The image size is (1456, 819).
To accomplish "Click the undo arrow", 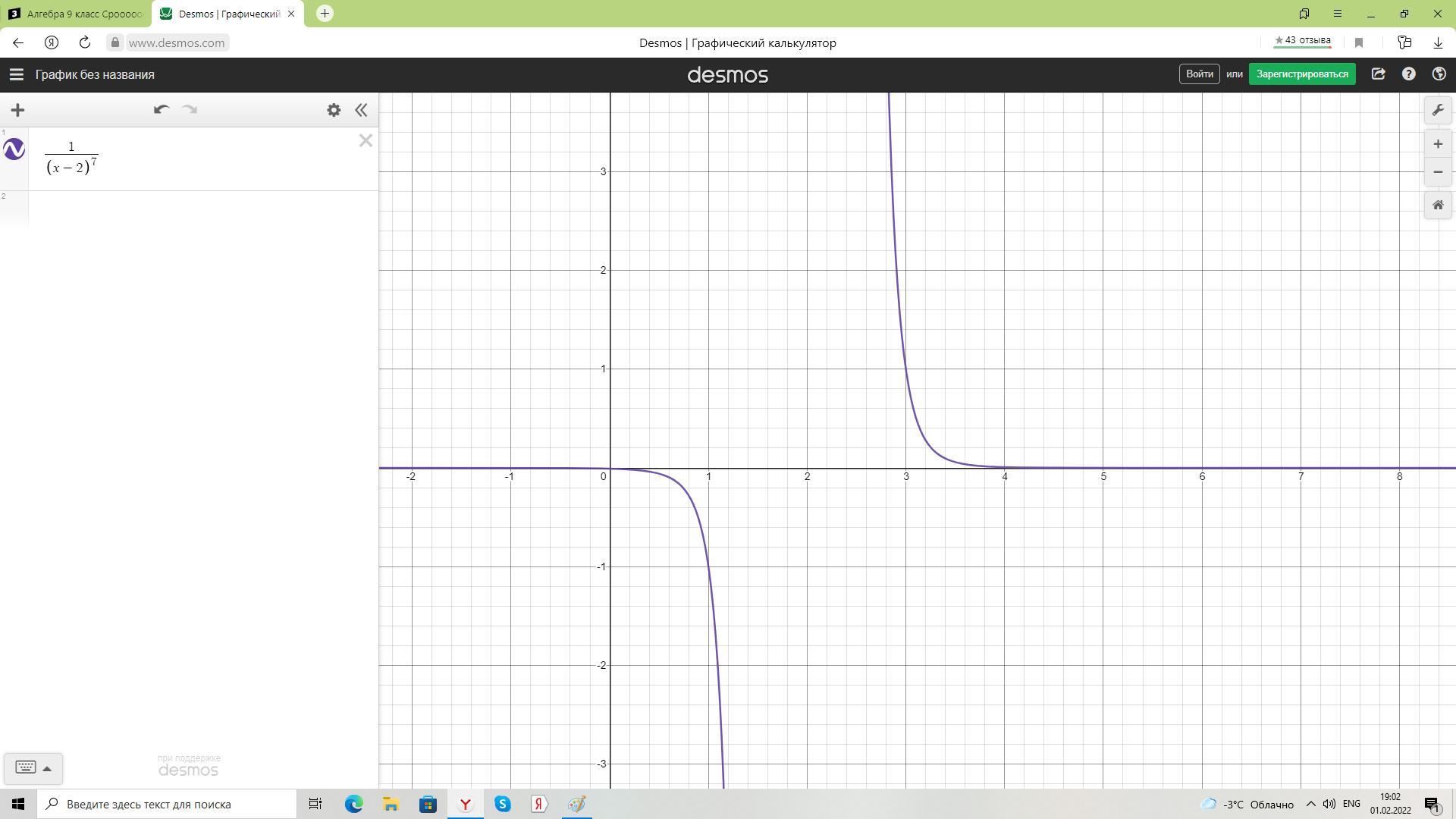I will 161,110.
